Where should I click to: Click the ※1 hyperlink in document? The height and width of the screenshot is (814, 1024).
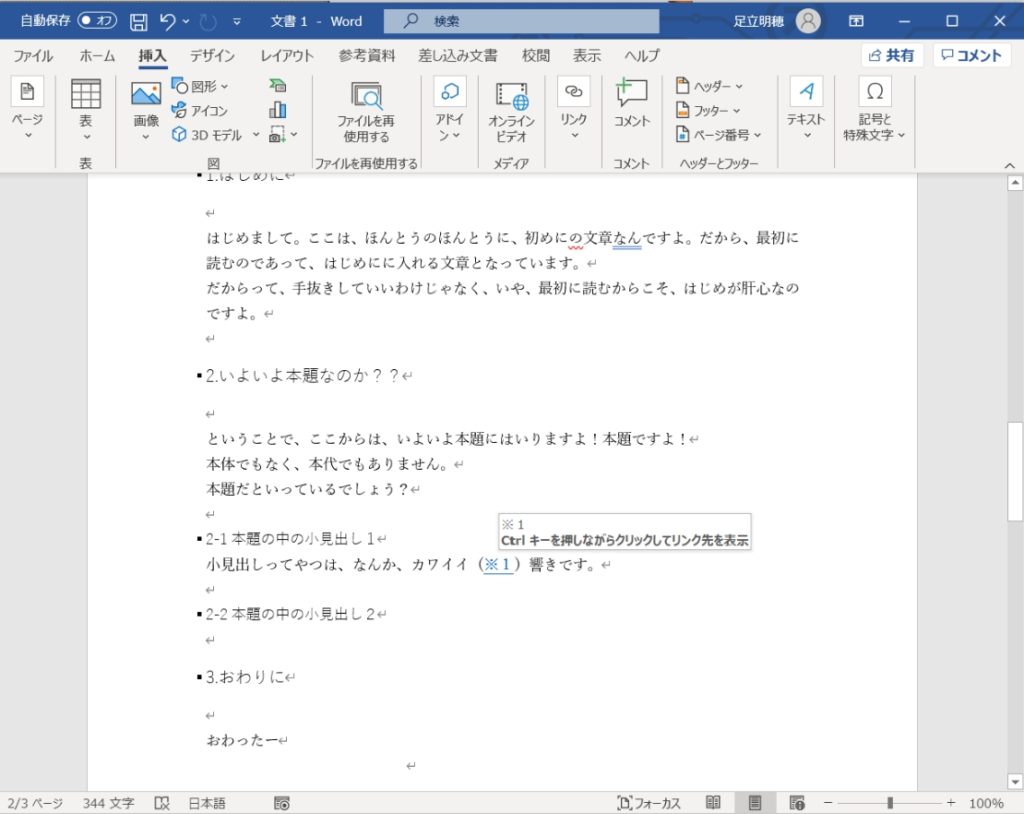pyautogui.click(x=497, y=565)
